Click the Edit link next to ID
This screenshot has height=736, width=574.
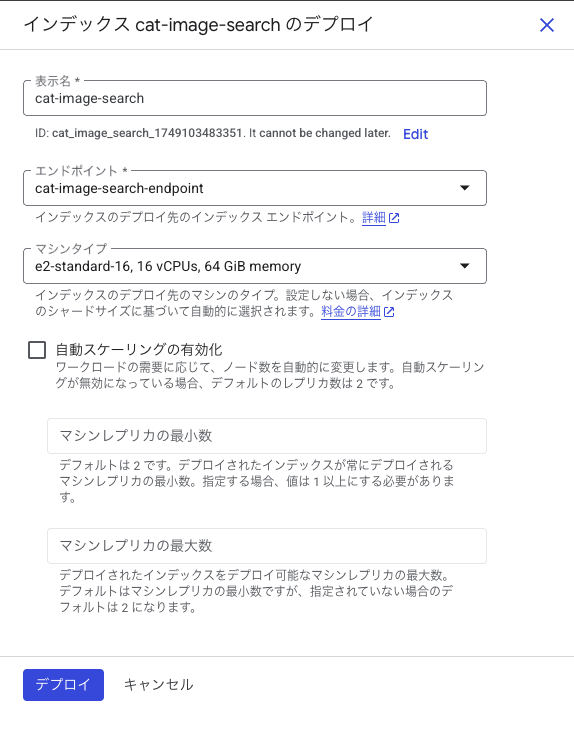[x=415, y=134]
